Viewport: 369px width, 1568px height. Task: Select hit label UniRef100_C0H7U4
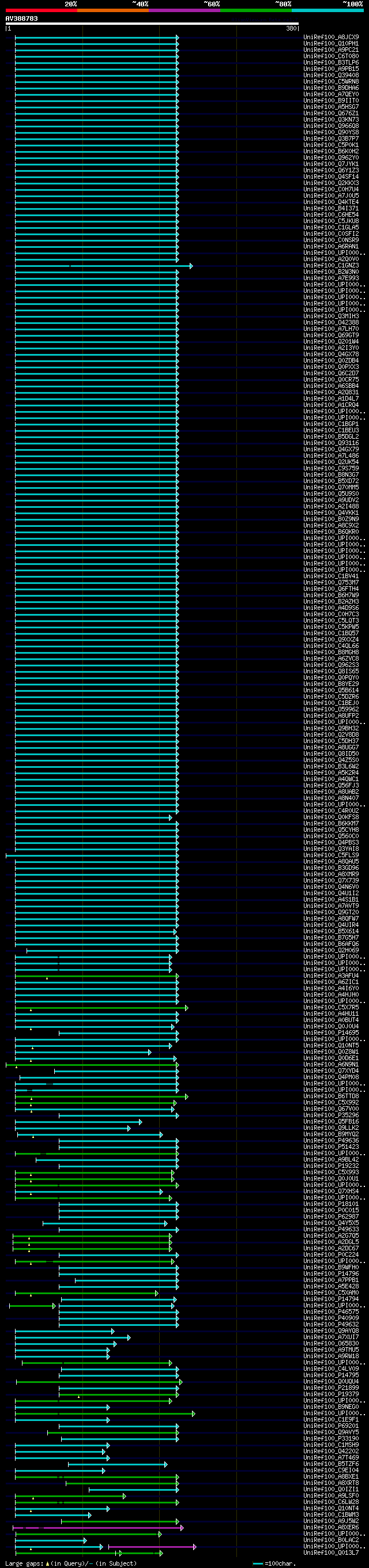[332, 189]
